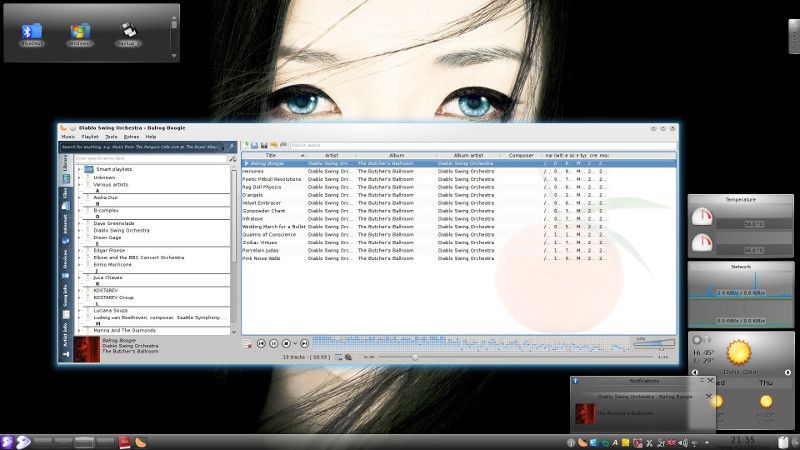Click the stop playback button
Viewport: 800px width, 450px height.
(286, 344)
